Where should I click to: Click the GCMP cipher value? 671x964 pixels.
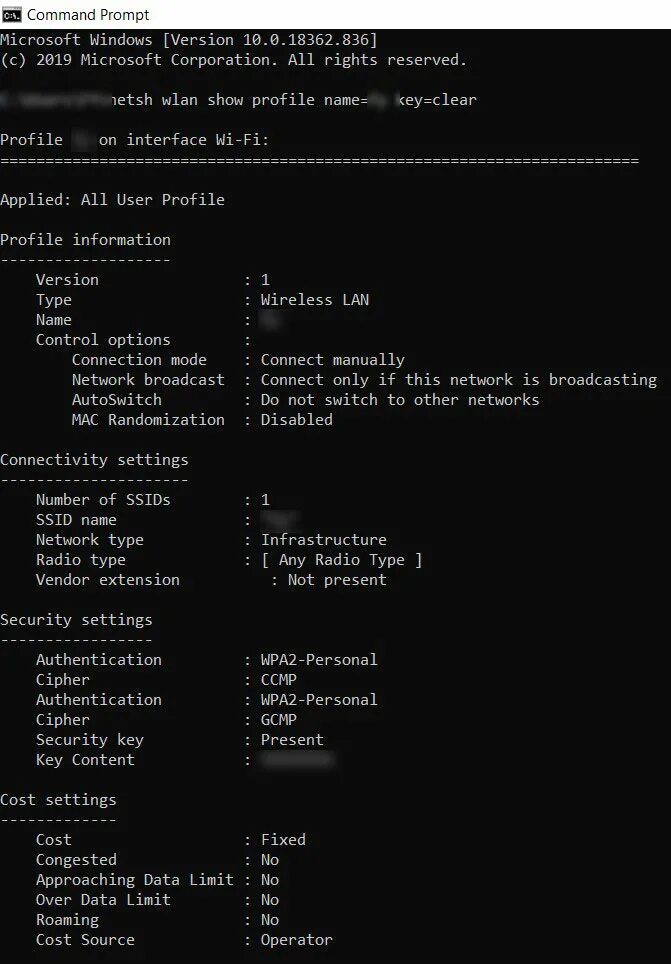coord(279,720)
